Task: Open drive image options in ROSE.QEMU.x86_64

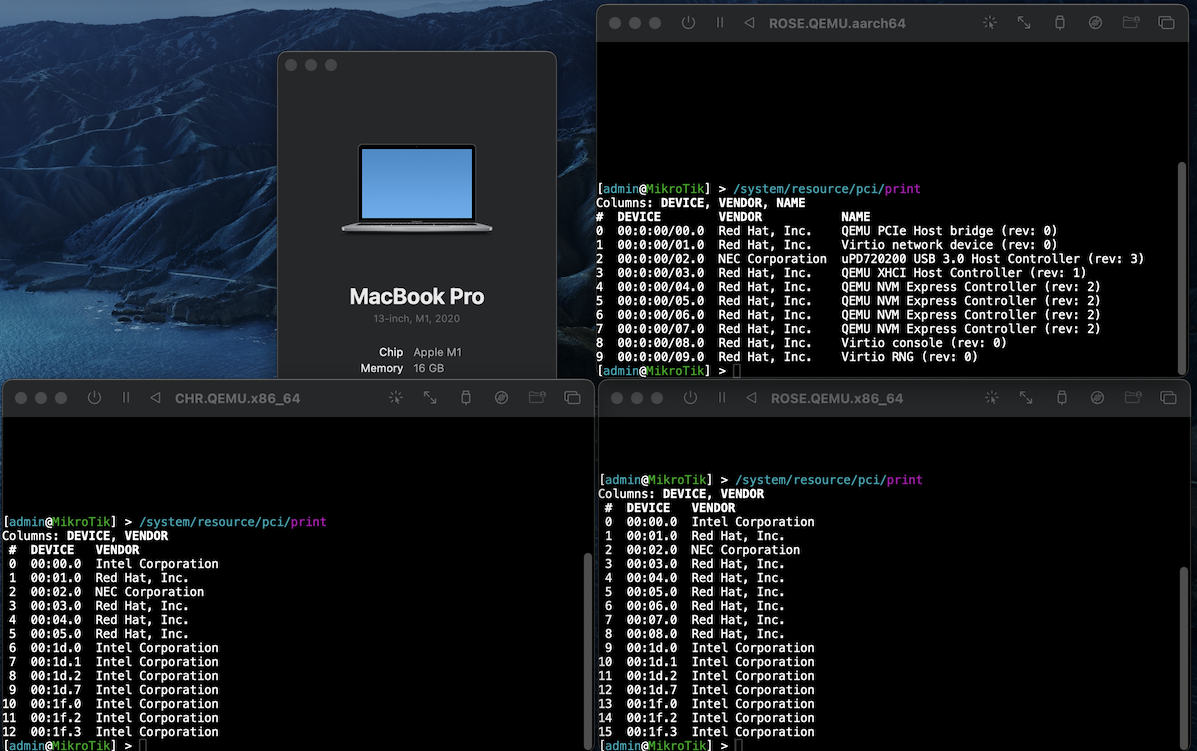Action: click(x=1097, y=398)
